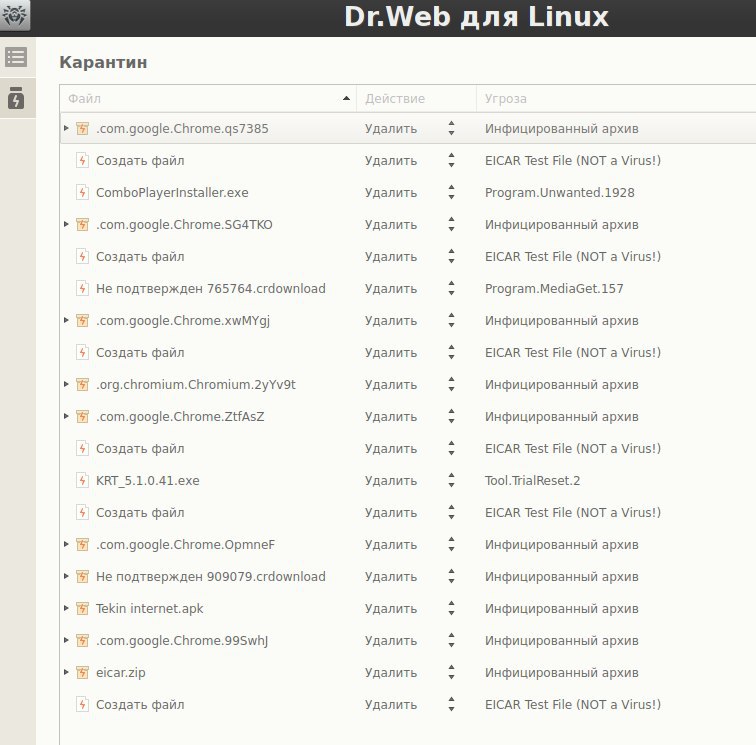The height and width of the screenshot is (745, 756).
Task: Open action dropdown for .org.chromium.Chromium.2yYv9t
Action: 451,384
